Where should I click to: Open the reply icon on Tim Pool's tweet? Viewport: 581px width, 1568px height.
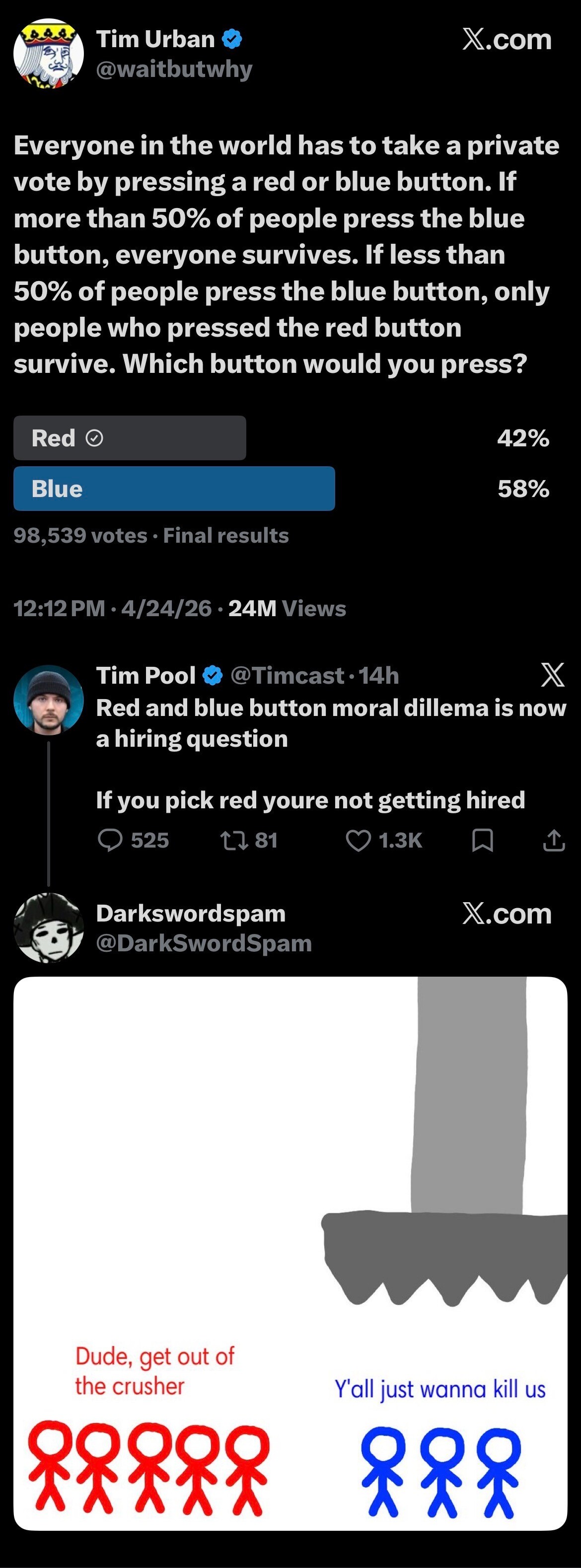point(110,840)
